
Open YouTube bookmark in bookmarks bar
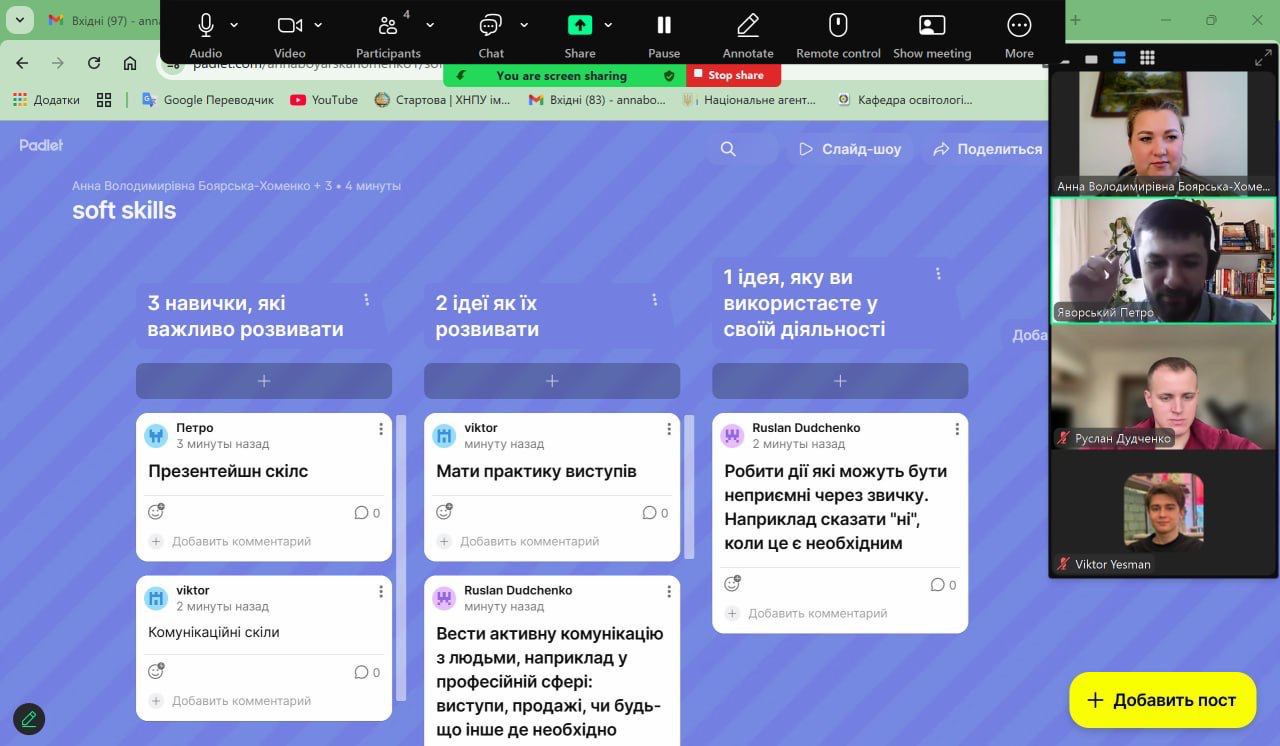tap(324, 100)
